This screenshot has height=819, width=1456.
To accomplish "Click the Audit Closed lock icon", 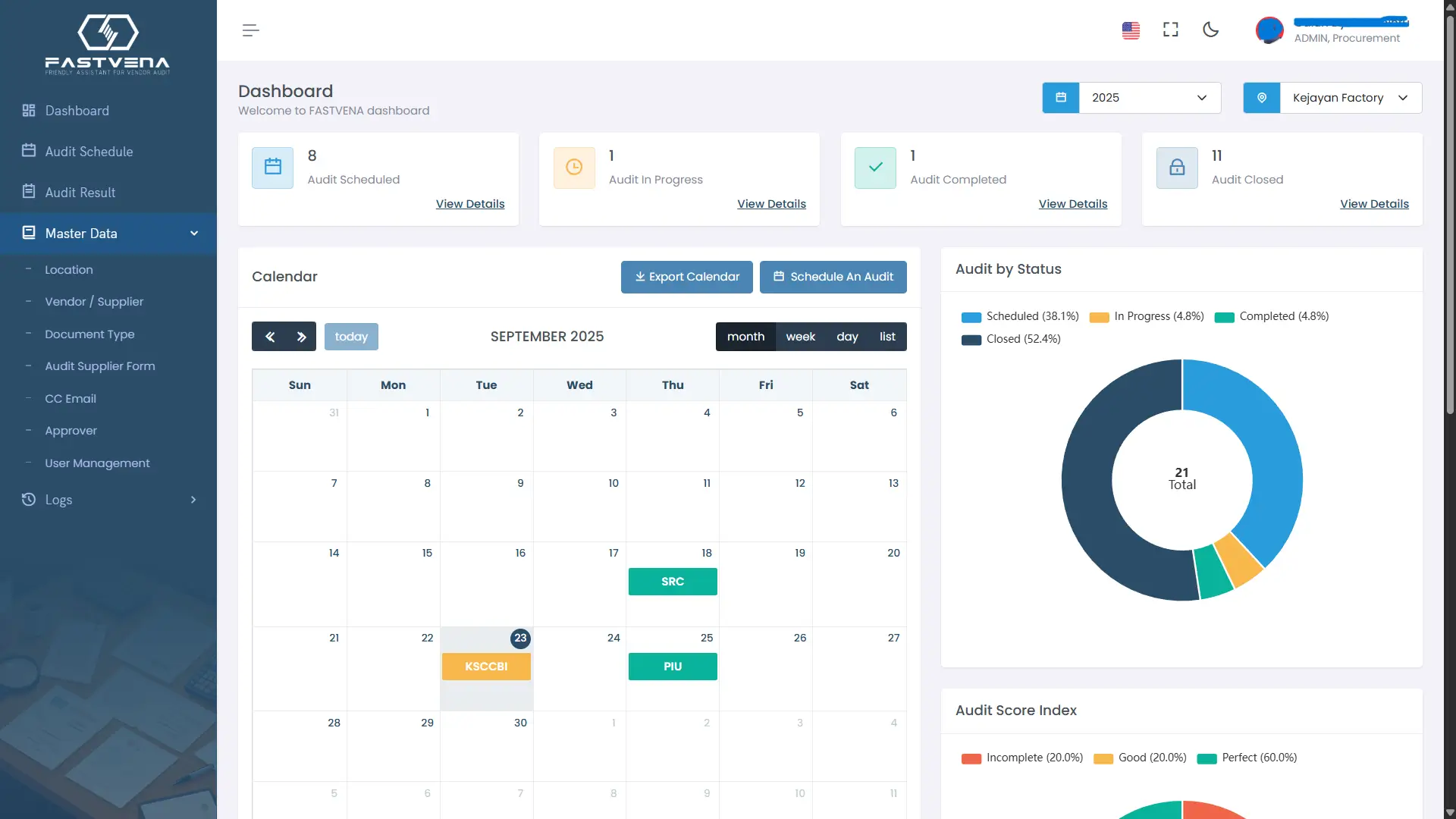I will tap(1177, 168).
